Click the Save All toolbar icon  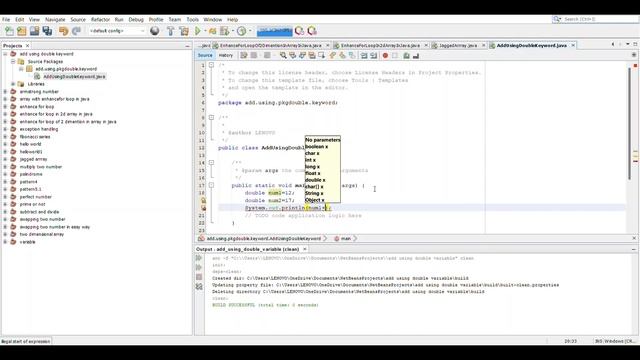[47, 31]
